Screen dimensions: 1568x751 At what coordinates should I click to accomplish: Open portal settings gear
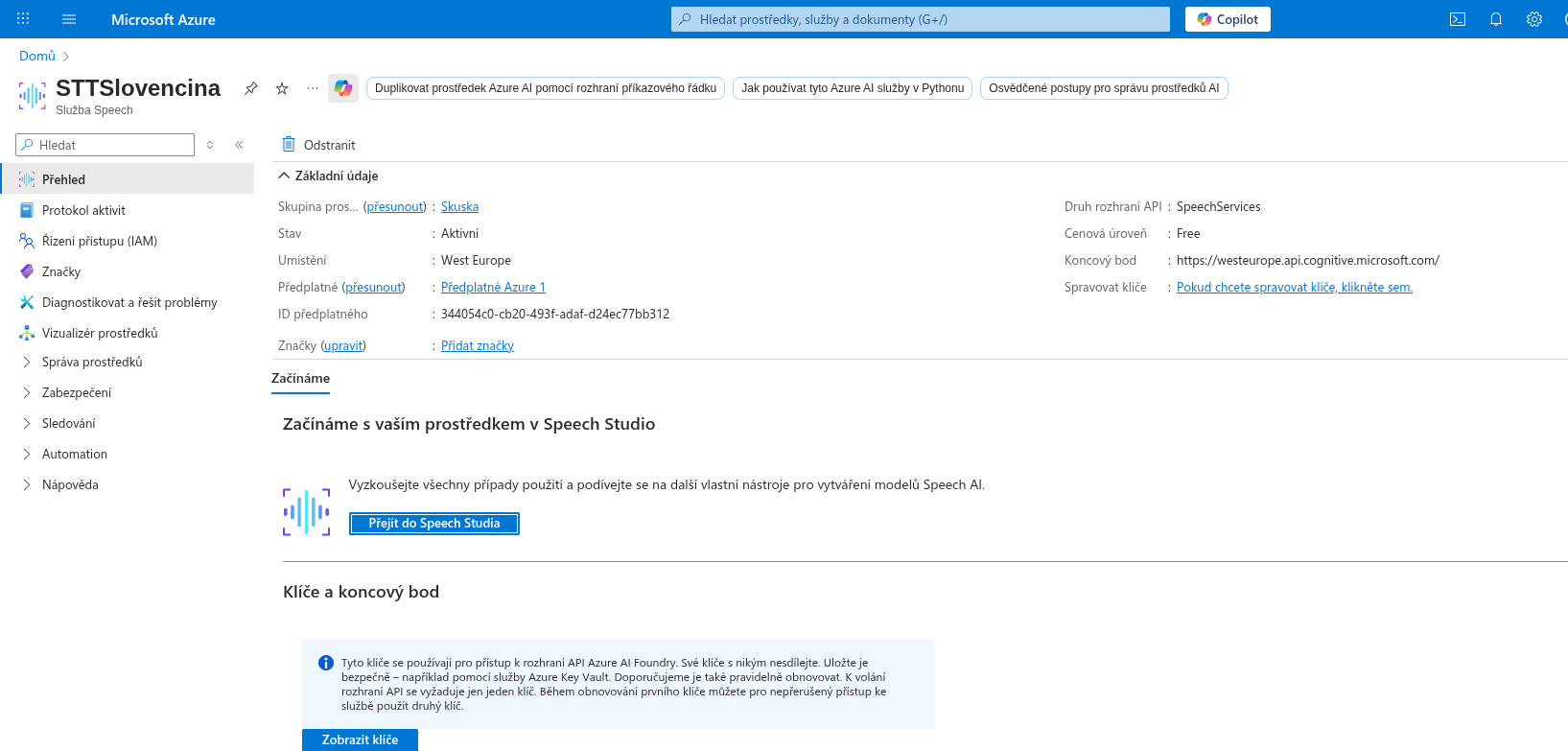point(1534,19)
